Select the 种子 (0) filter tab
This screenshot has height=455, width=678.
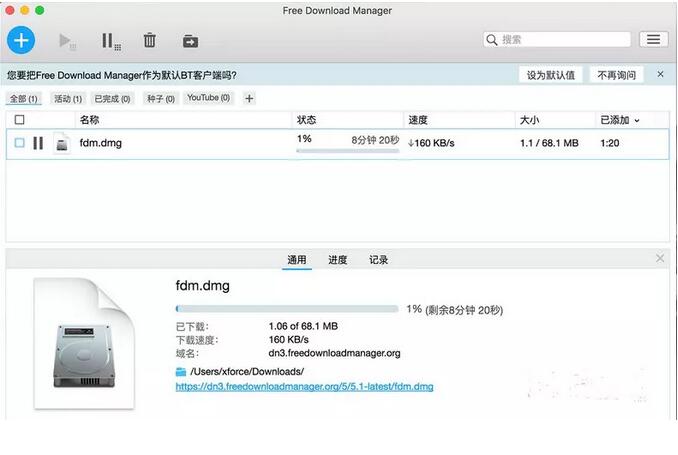point(160,99)
